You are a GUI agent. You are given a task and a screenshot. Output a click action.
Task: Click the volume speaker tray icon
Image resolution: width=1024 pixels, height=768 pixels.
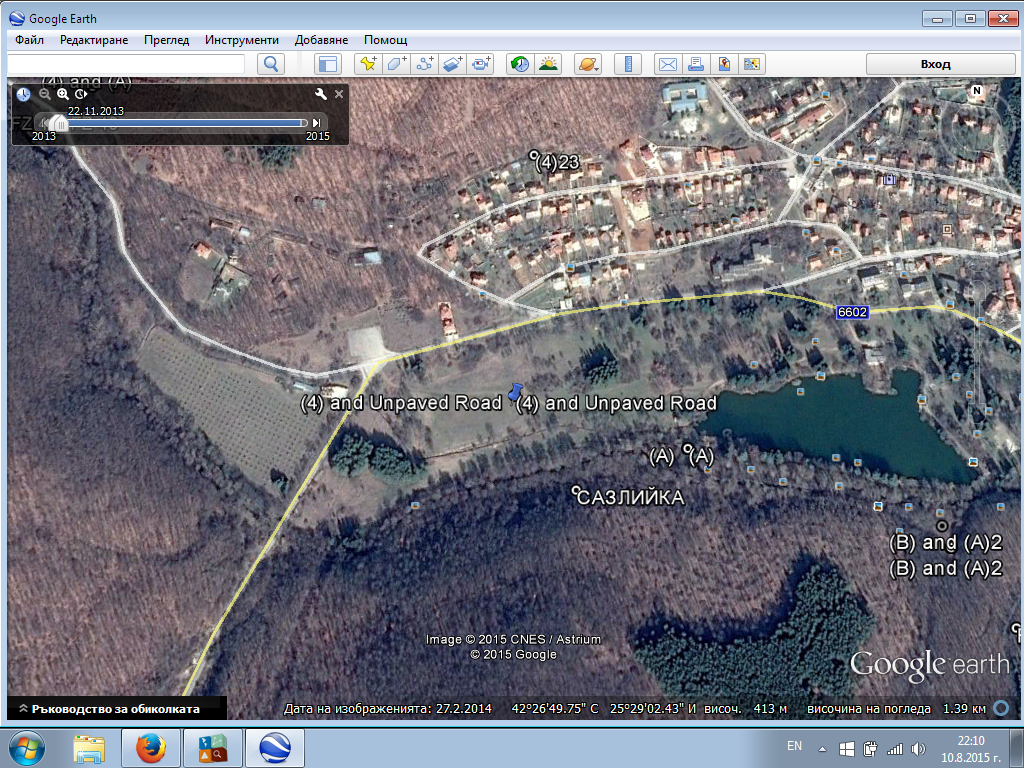(918, 749)
